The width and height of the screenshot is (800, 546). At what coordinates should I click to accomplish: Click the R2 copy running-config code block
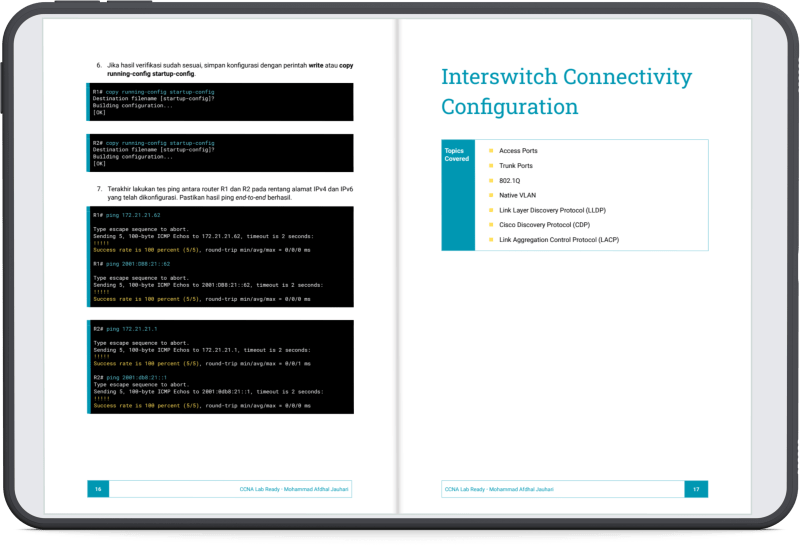click(220, 153)
